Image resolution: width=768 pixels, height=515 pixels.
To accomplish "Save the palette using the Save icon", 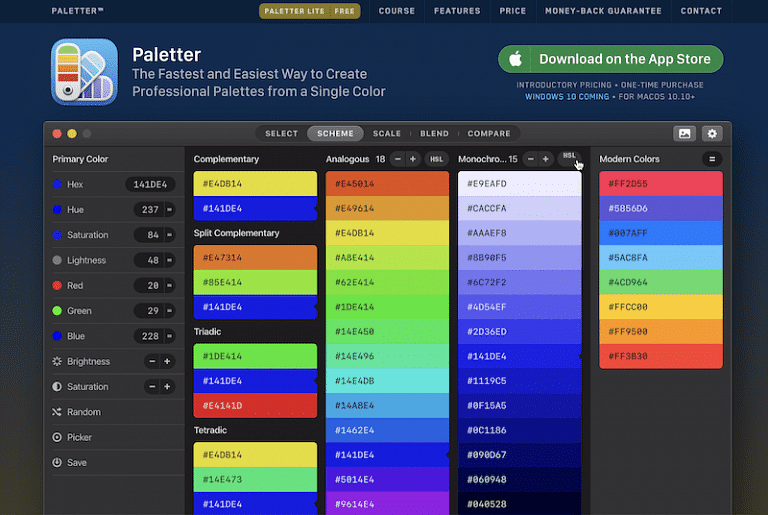I will coord(57,462).
